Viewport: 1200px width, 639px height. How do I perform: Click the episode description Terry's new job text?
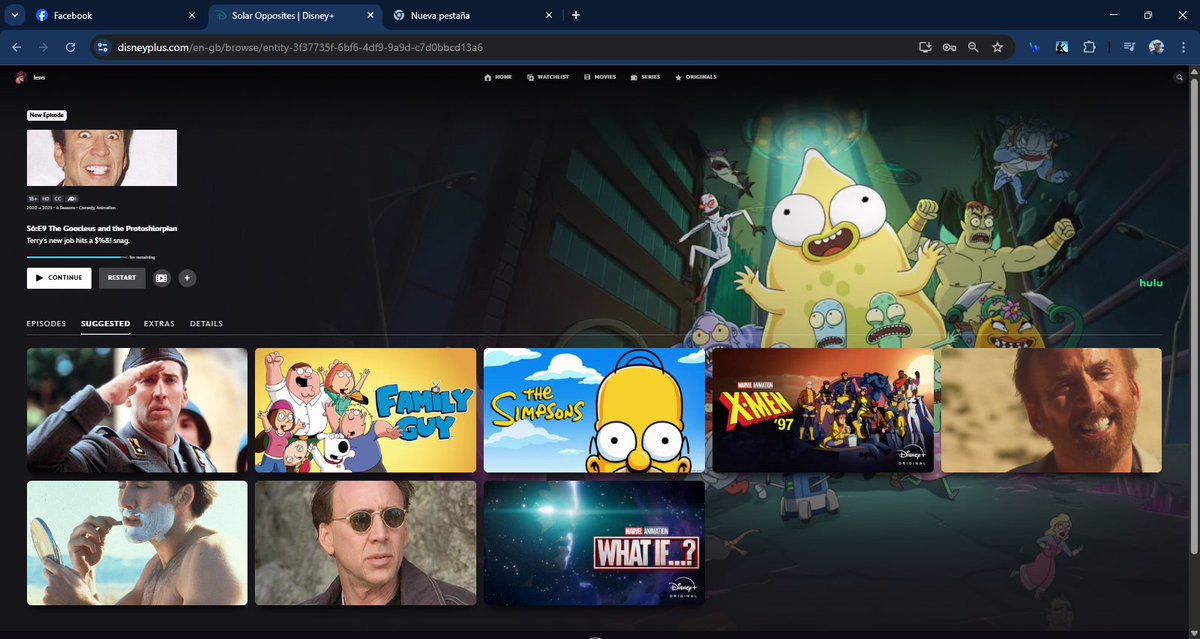(79, 241)
